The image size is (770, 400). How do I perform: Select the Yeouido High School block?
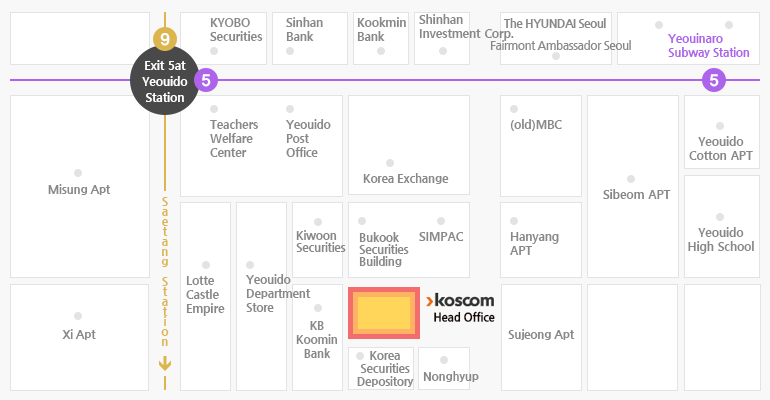click(722, 226)
